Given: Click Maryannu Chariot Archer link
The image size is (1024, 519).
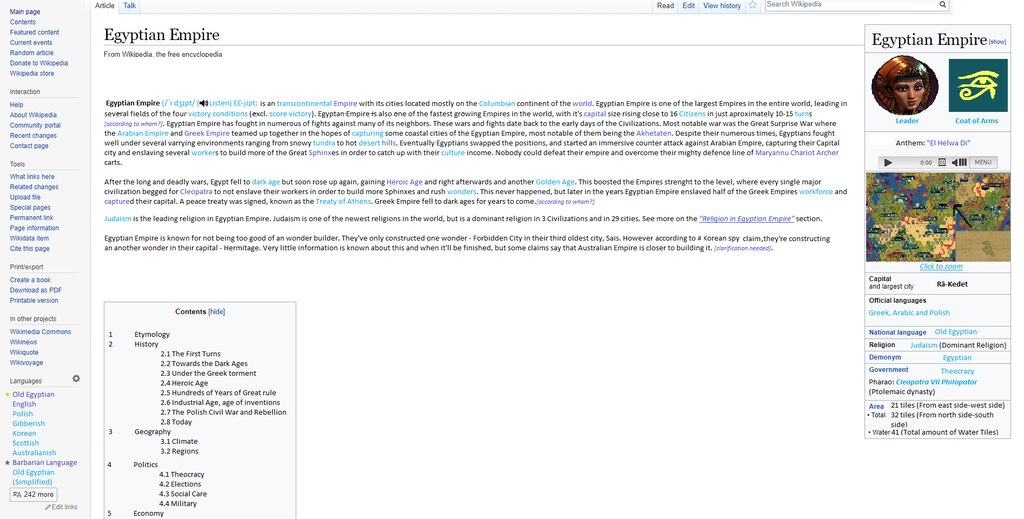Looking at the screenshot, I should coord(797,153).
